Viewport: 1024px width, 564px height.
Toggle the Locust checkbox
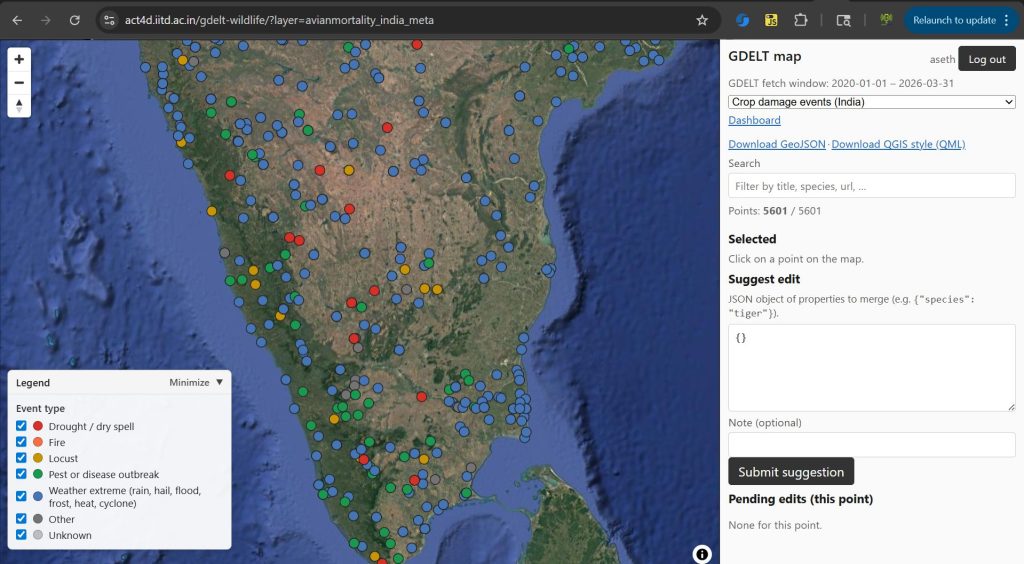[22, 458]
